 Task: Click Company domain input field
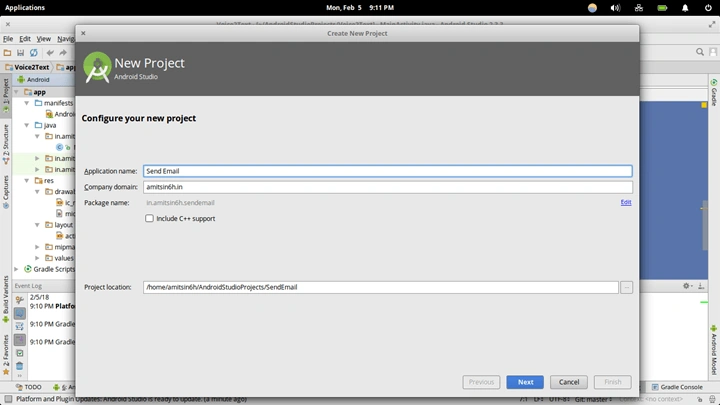pos(388,187)
